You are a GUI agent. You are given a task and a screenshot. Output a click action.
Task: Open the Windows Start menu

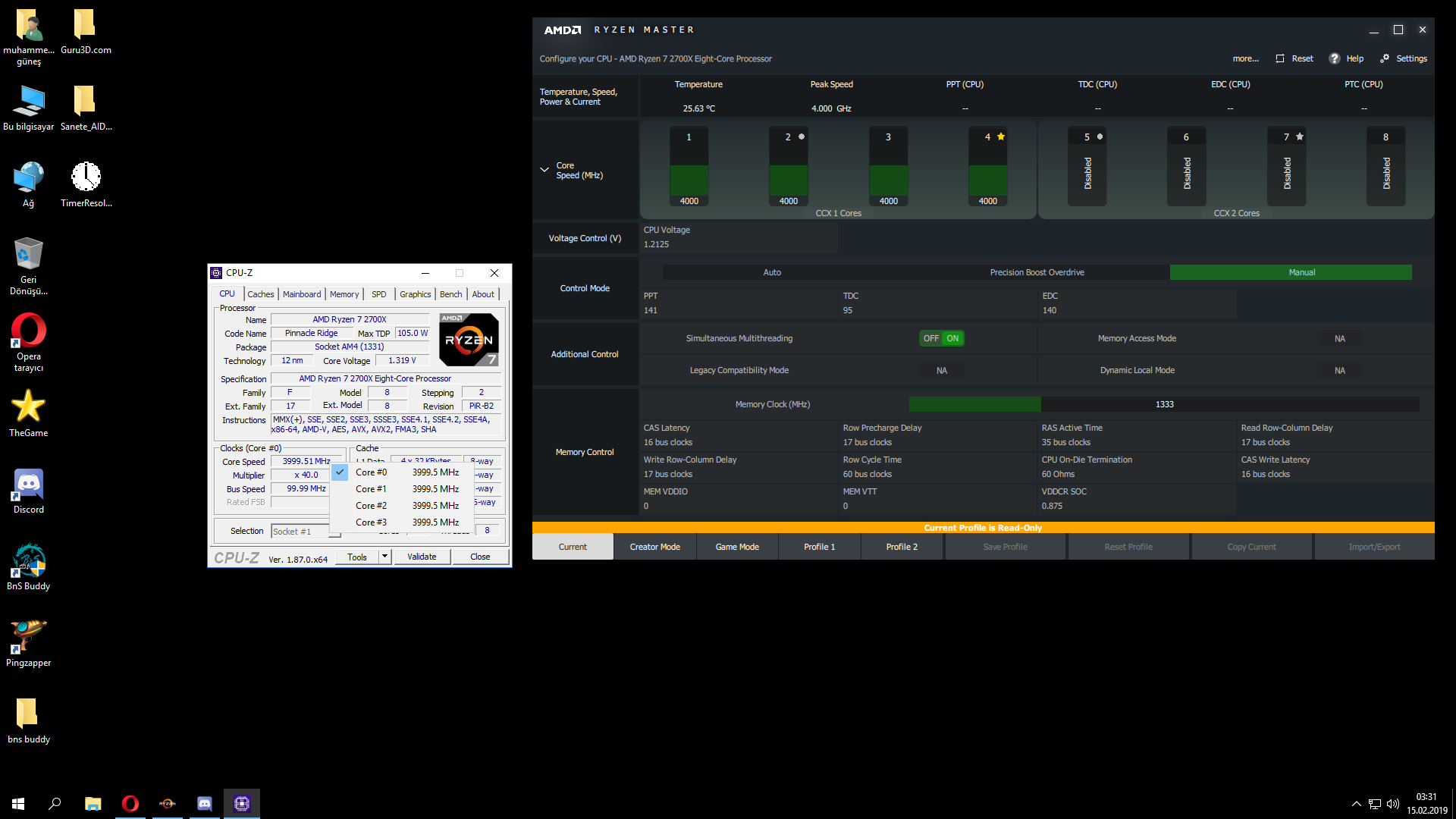pyautogui.click(x=18, y=804)
